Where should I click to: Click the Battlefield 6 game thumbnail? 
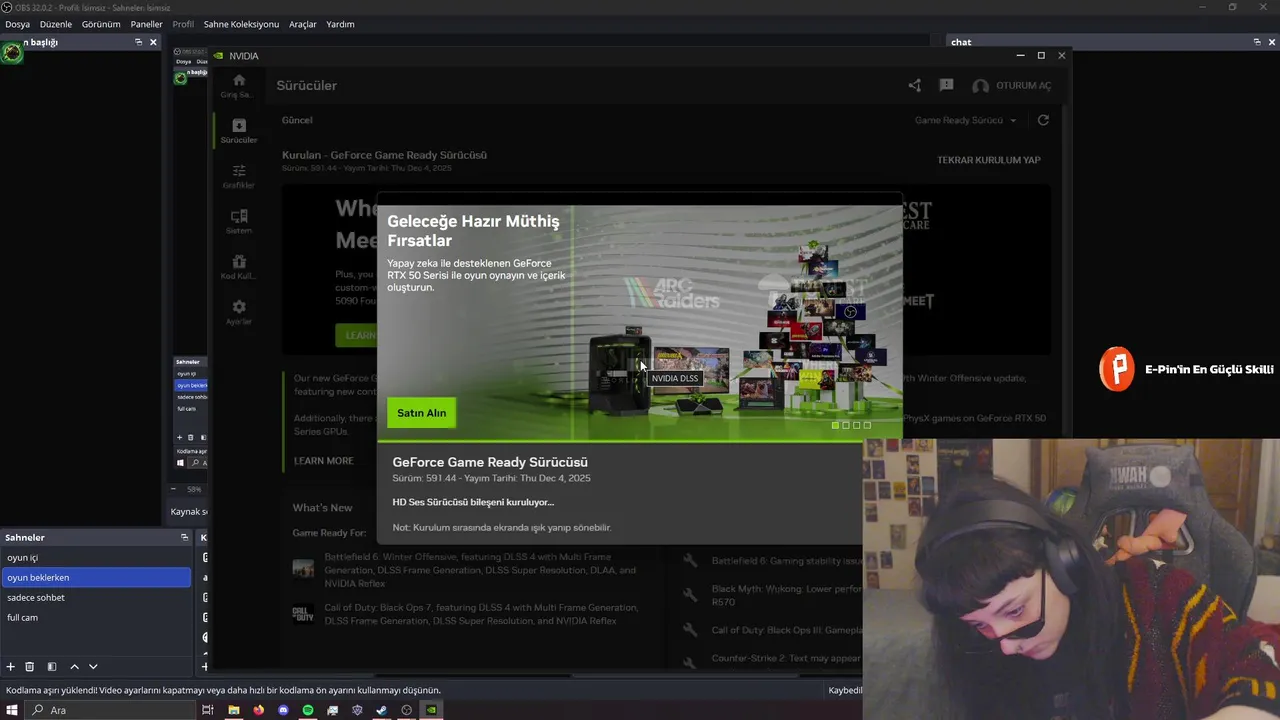(x=303, y=568)
